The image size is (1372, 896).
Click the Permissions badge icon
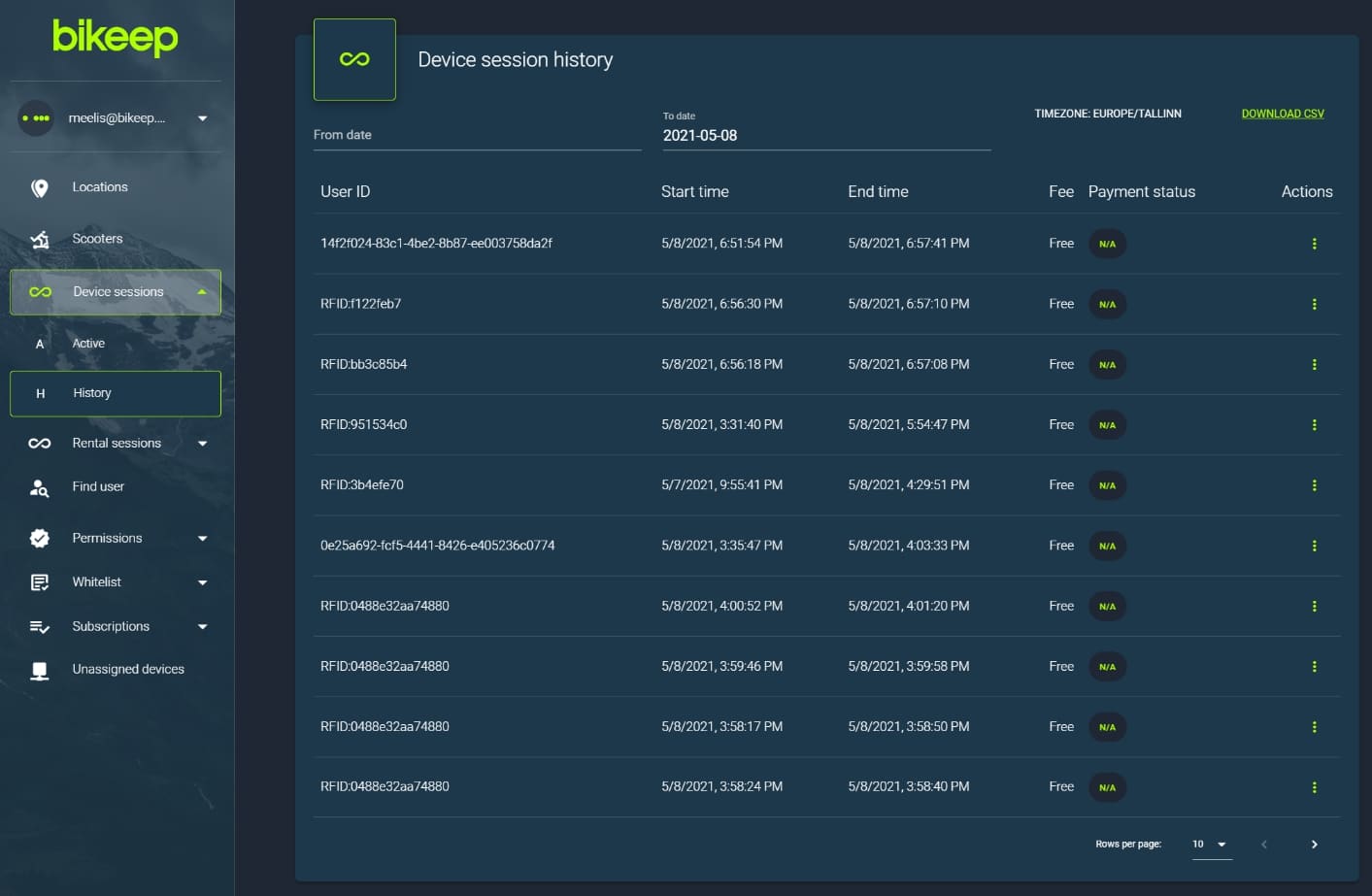coord(40,538)
